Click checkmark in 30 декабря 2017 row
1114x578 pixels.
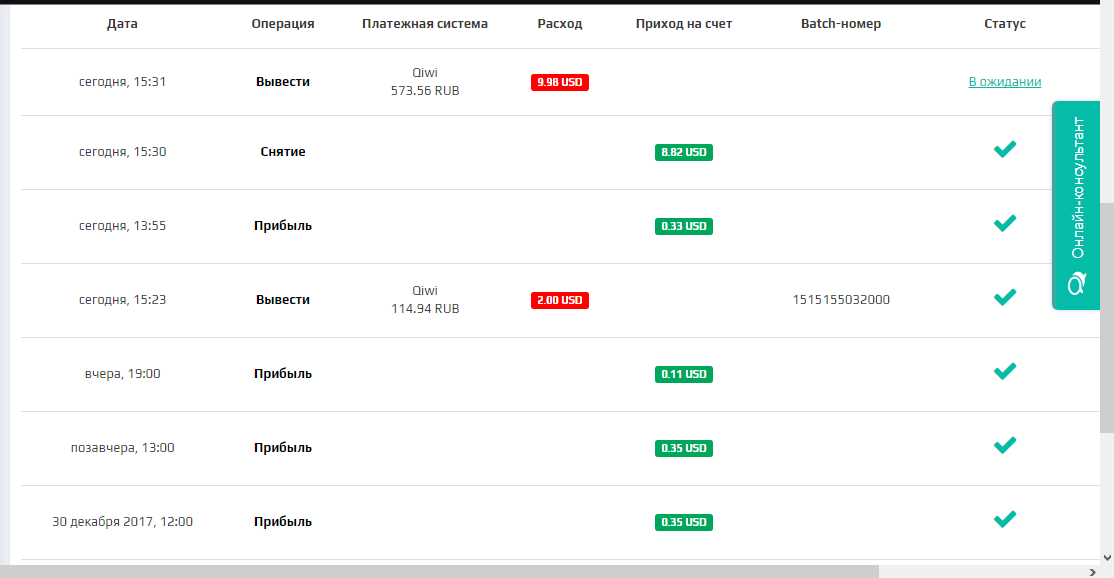[x=1005, y=519]
